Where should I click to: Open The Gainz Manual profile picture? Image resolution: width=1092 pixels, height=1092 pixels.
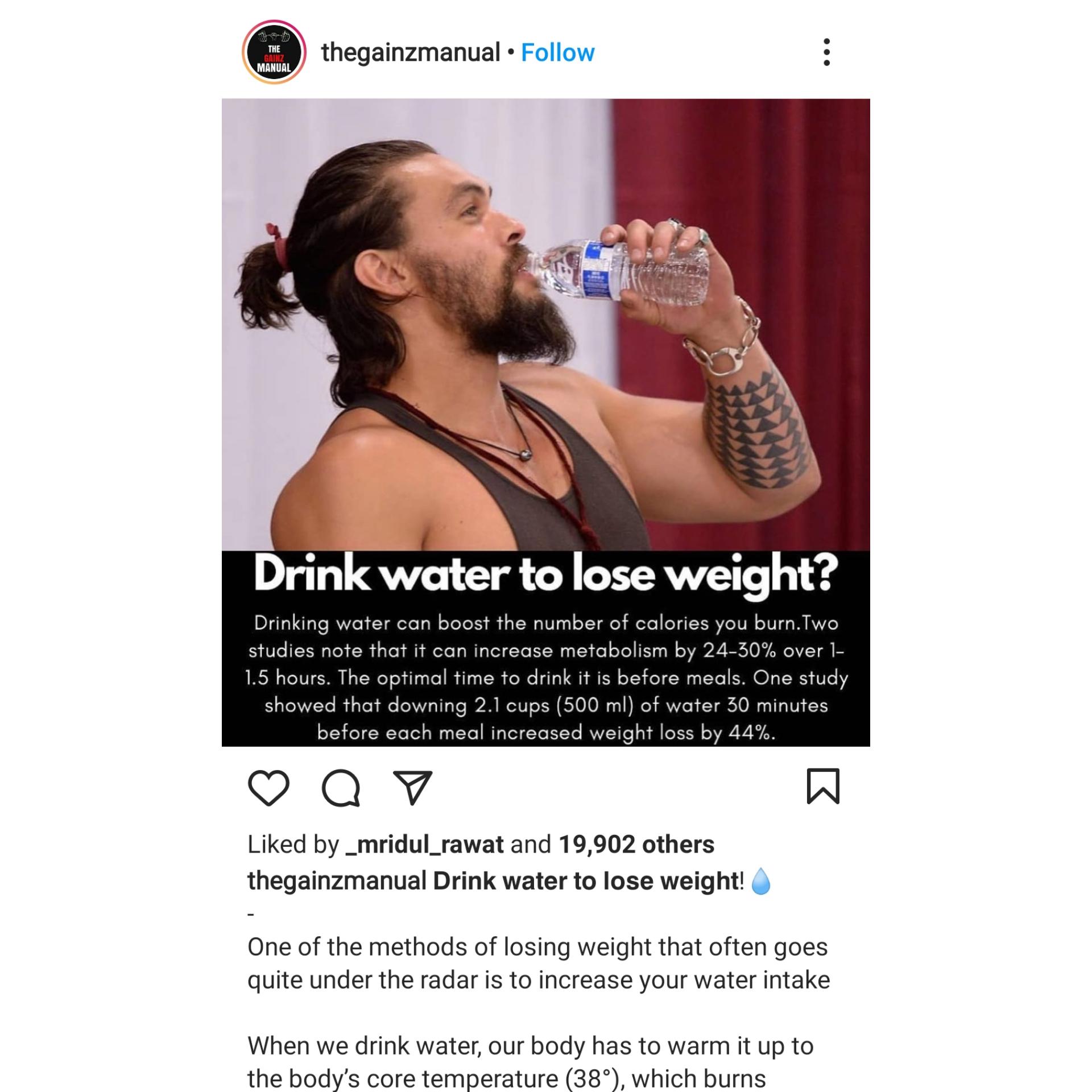point(274,52)
